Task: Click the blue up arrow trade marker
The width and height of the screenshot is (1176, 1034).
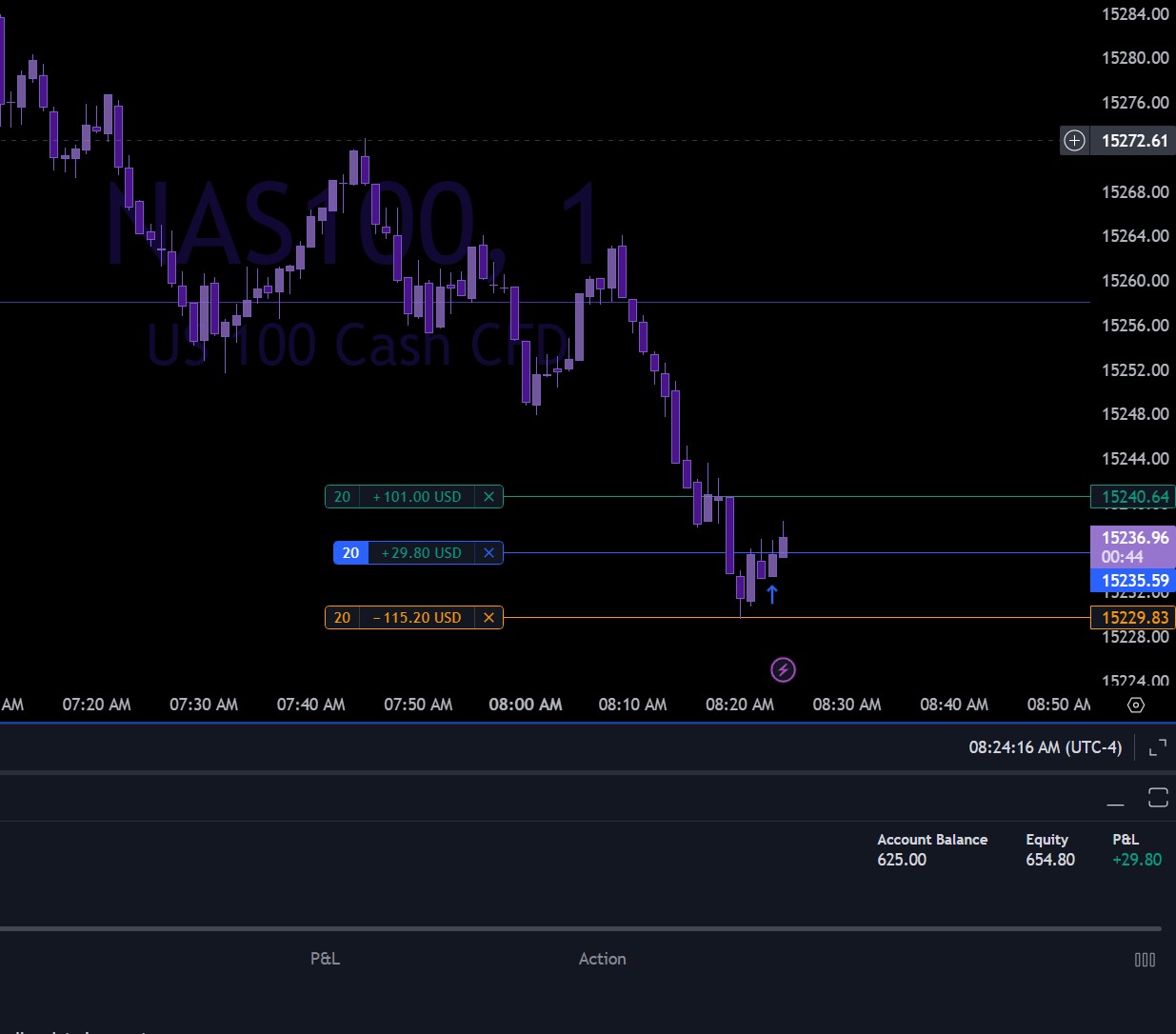Action: pyautogui.click(x=772, y=595)
